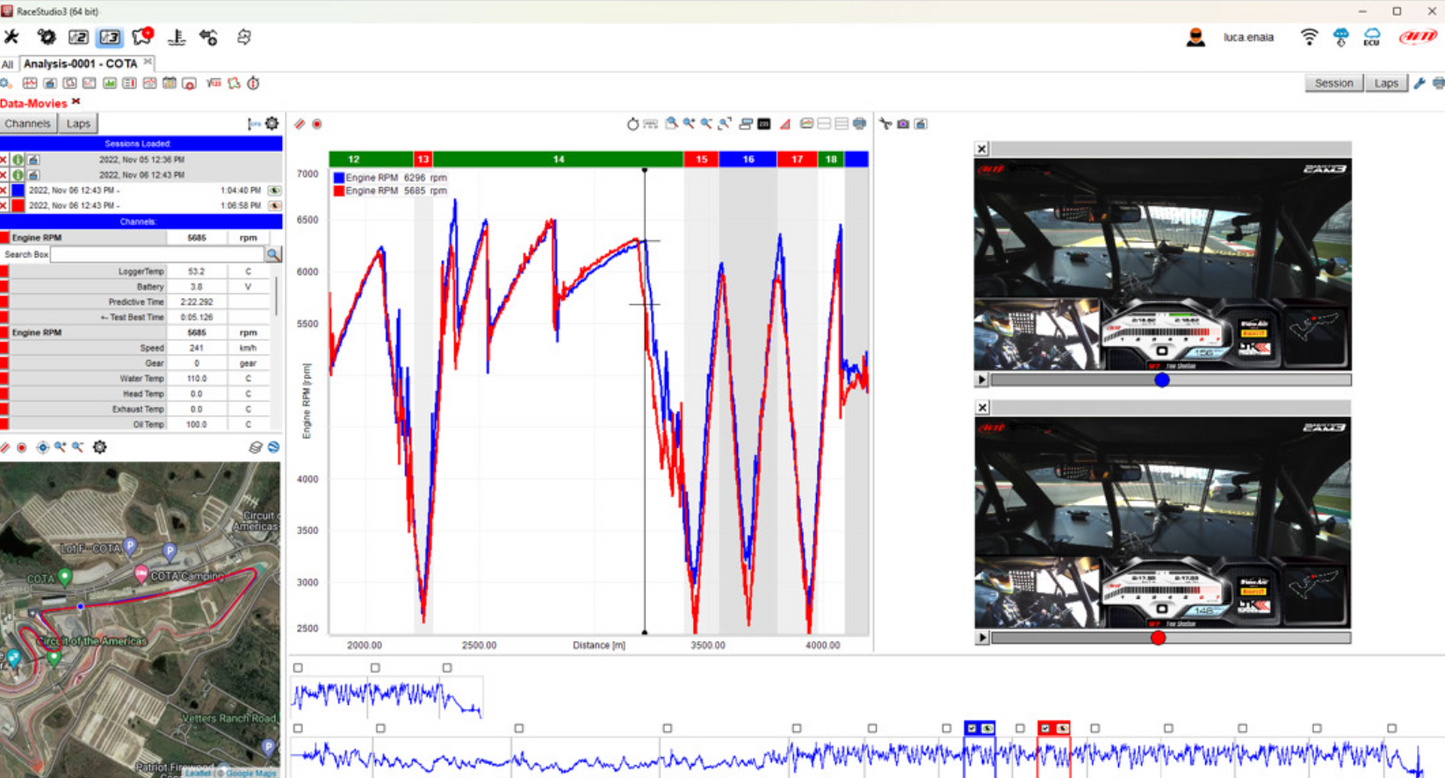Toggle the red lap's checked checkbox in timeline
The width and height of the screenshot is (1445, 778).
[x=1045, y=729]
